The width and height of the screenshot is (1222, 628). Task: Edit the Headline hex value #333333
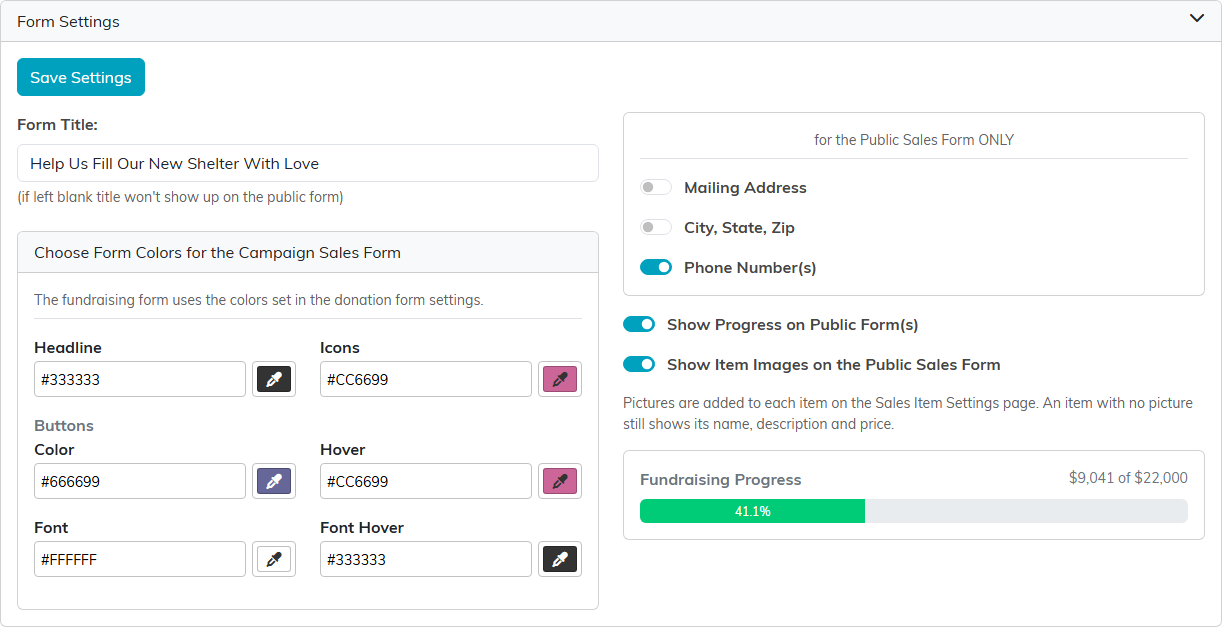coord(140,379)
